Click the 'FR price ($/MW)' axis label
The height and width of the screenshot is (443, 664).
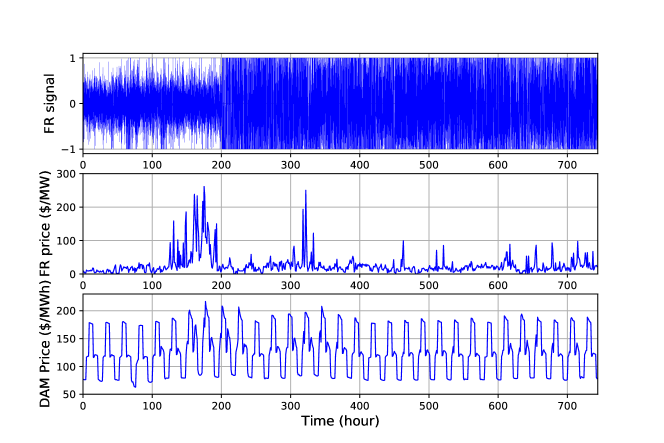(44, 224)
